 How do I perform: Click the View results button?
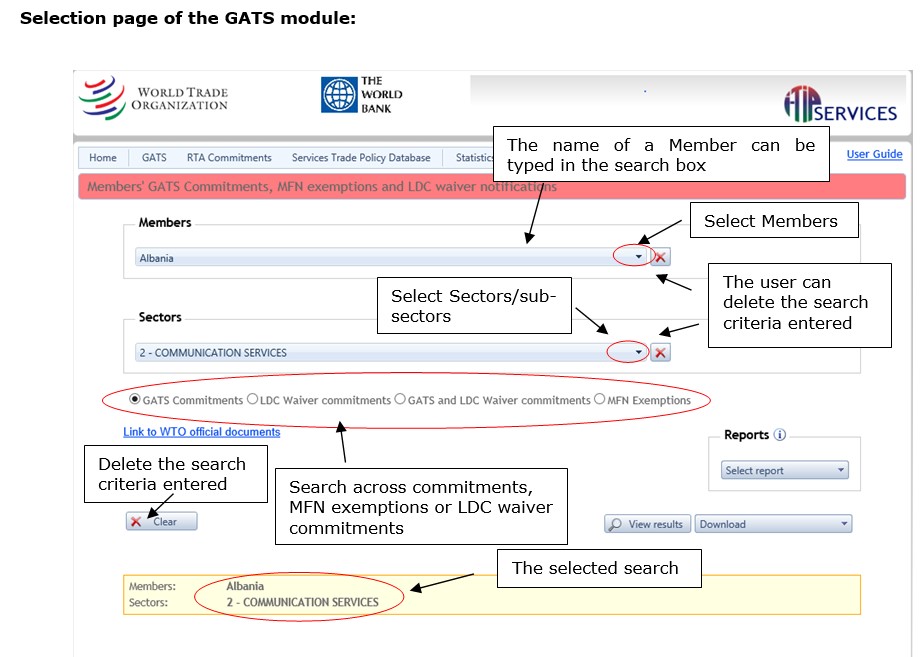coord(648,524)
